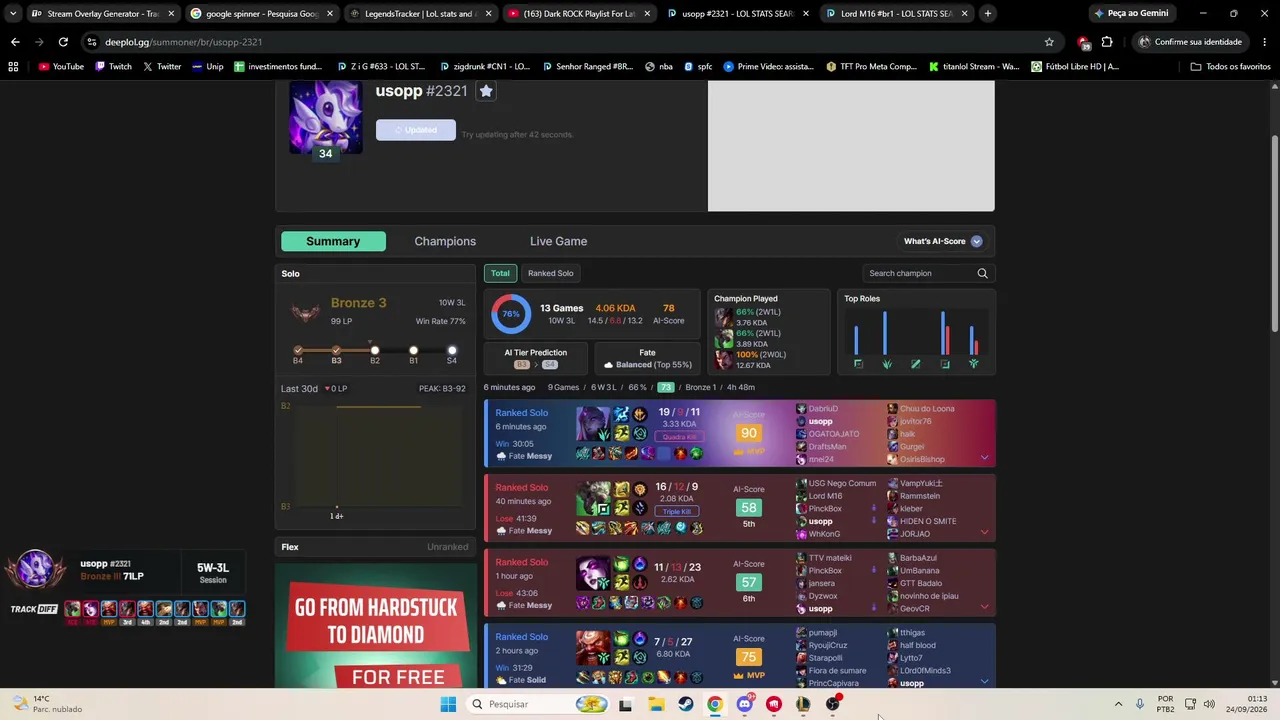
Task: Switch to the Live Game tab
Action: [558, 241]
